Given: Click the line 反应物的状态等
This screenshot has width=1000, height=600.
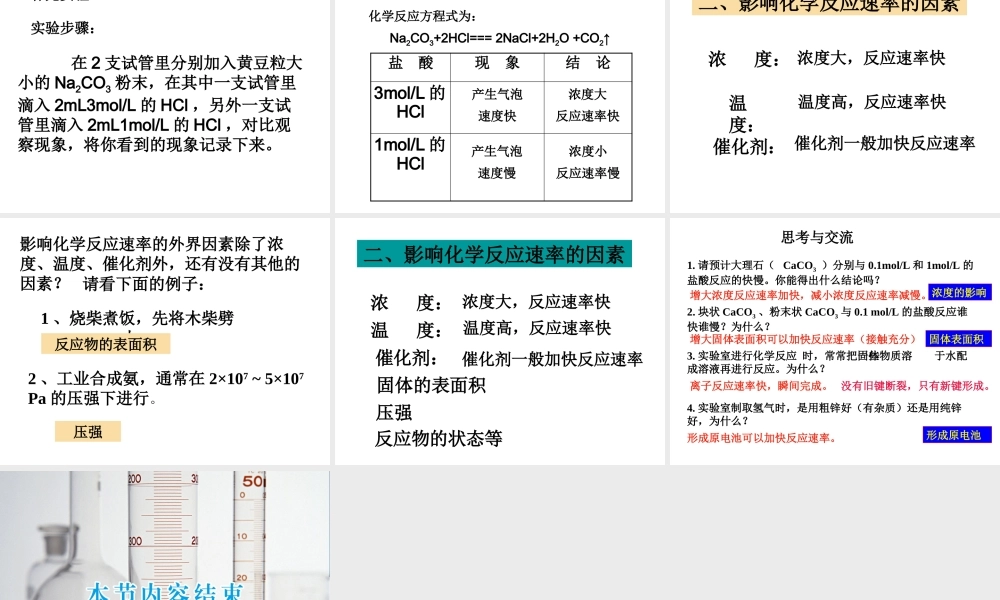Looking at the screenshot, I should click(x=439, y=439).
